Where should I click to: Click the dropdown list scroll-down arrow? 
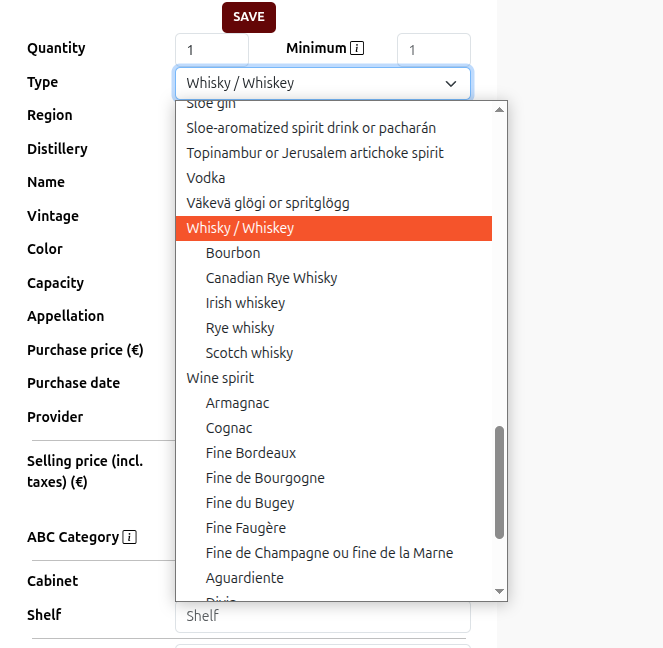point(499,591)
